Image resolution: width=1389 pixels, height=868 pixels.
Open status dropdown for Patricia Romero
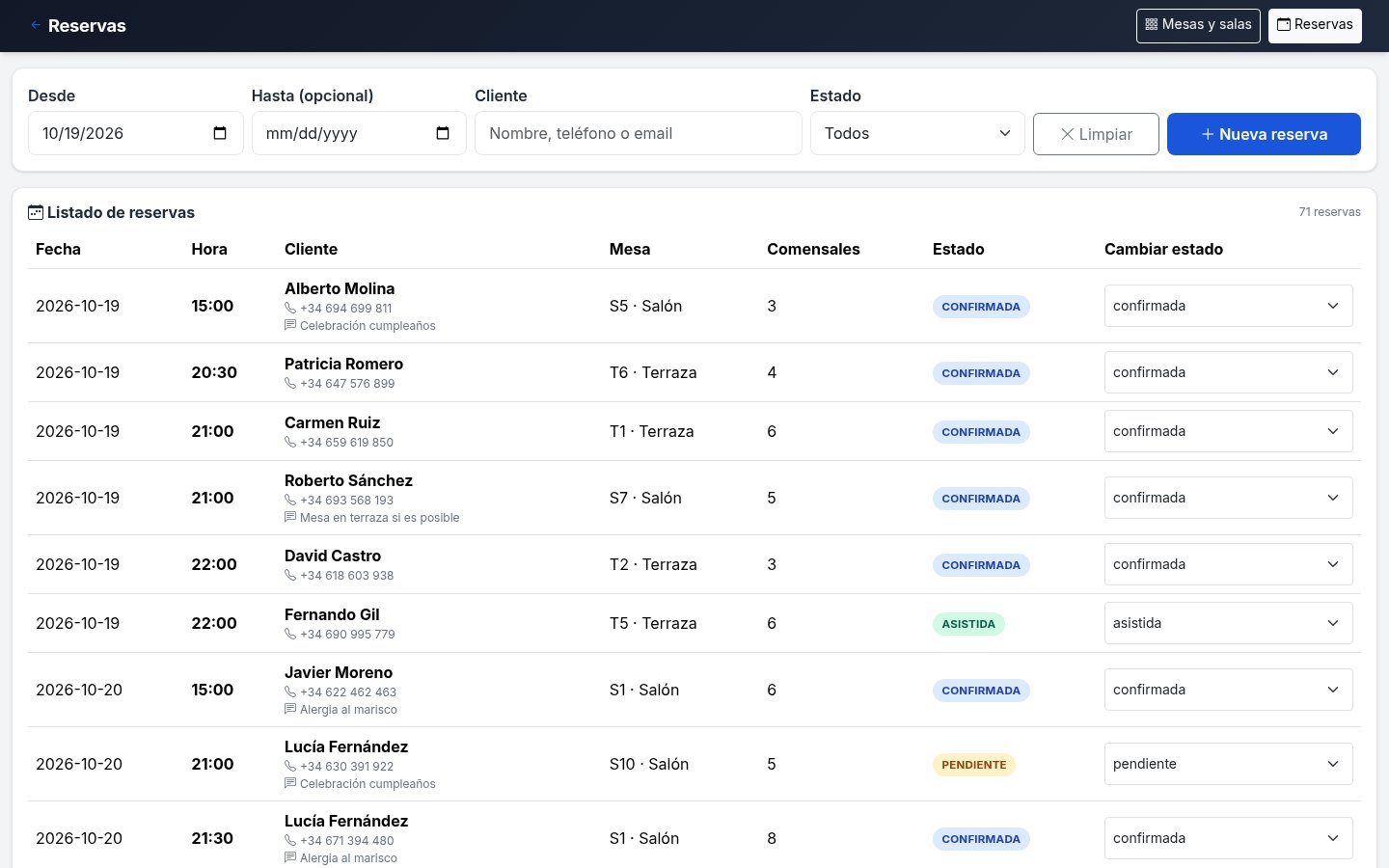click(1228, 372)
